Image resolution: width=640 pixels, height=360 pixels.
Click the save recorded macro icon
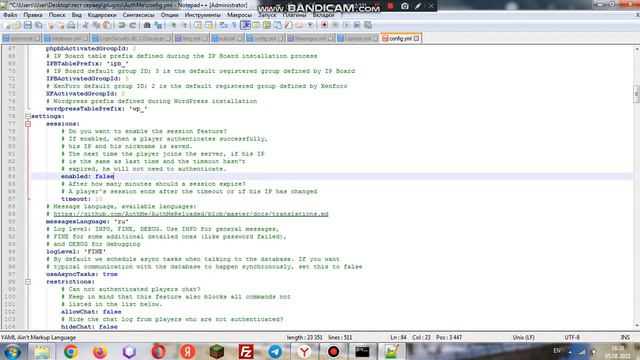(x=368, y=25)
